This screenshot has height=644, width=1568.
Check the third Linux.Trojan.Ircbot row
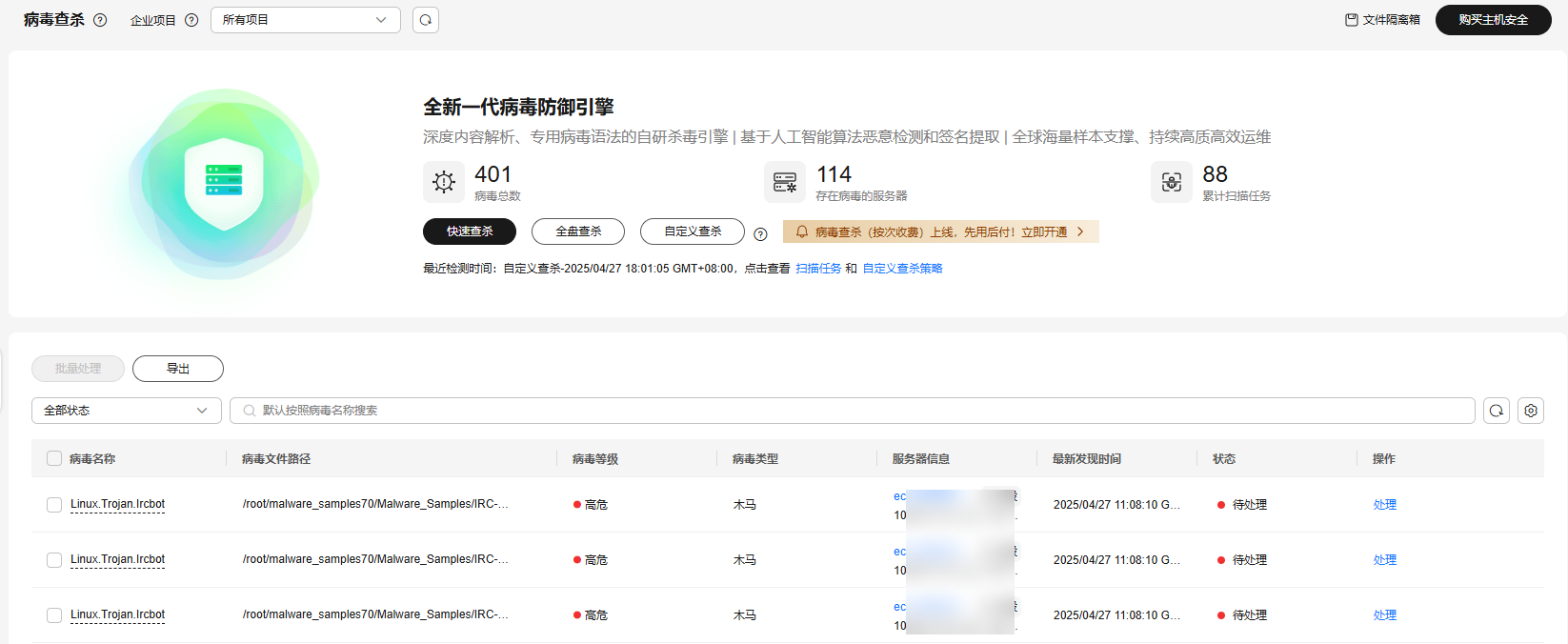tap(54, 615)
